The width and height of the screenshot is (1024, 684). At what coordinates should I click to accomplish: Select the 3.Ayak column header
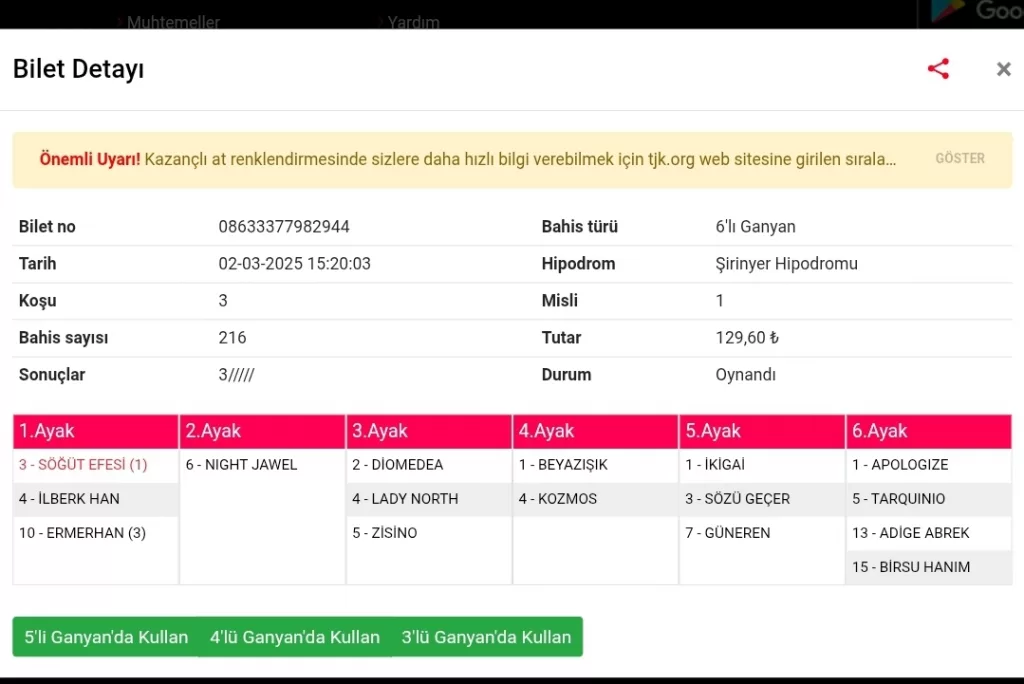click(x=429, y=431)
